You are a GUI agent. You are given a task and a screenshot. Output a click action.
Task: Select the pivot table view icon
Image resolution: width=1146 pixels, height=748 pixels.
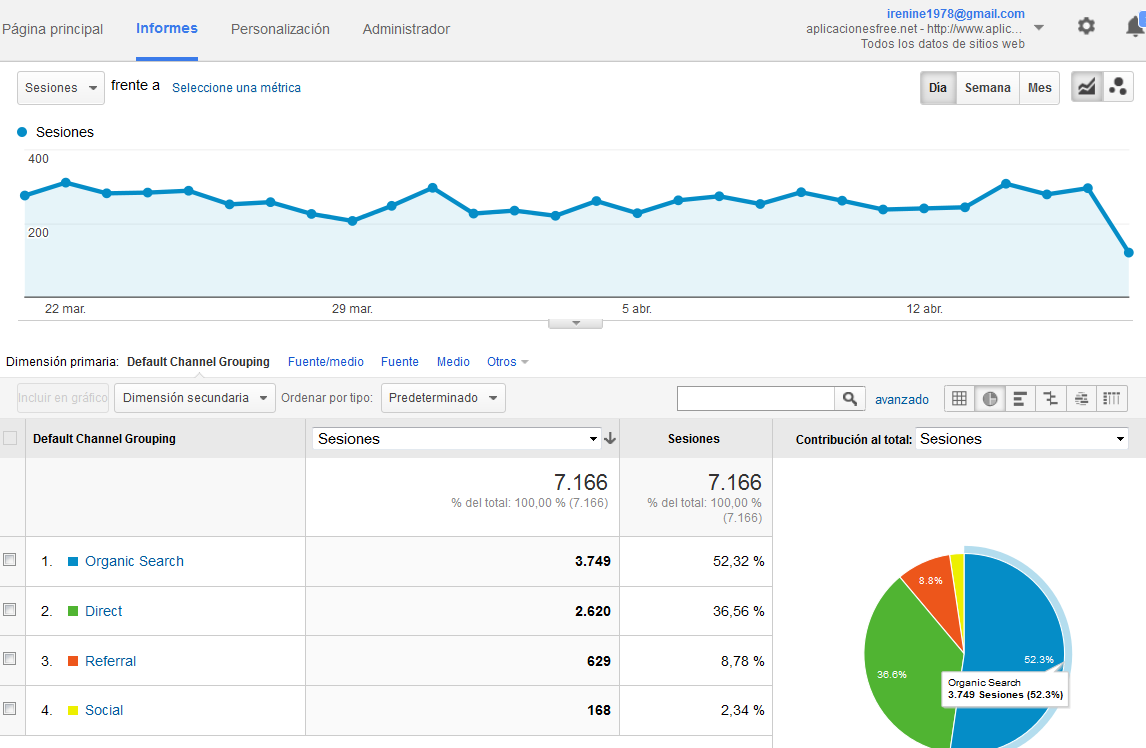pos(1112,398)
